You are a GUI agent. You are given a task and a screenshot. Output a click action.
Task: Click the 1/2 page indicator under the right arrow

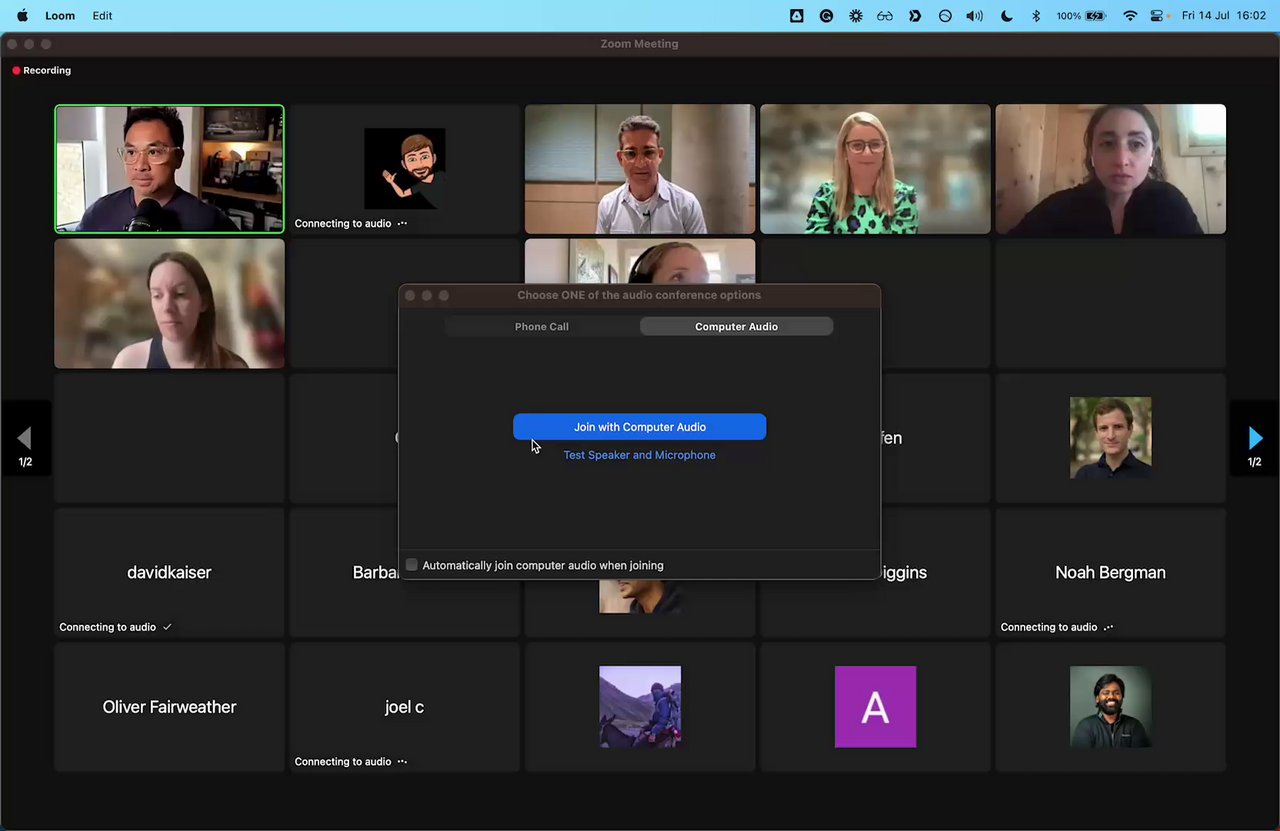pyautogui.click(x=1255, y=462)
